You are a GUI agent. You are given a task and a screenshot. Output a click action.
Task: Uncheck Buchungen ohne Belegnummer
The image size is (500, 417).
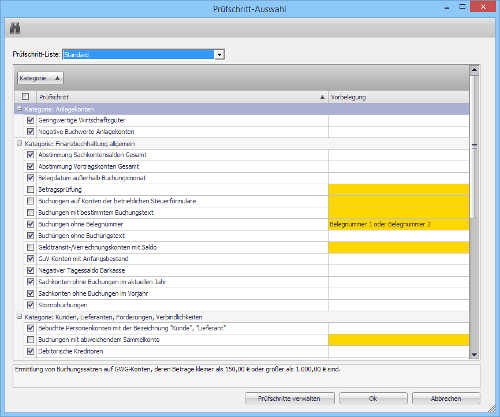pyautogui.click(x=30, y=224)
